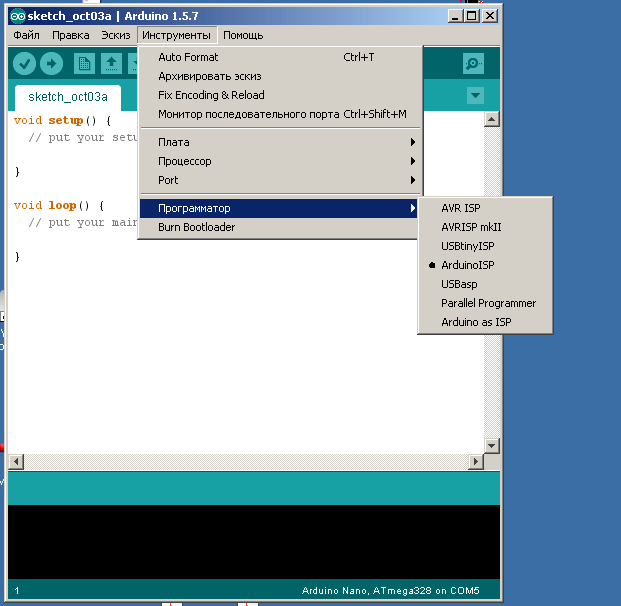Select the checked ArduinoISP option
Viewport: 621px width, 606px height.
[485, 265]
